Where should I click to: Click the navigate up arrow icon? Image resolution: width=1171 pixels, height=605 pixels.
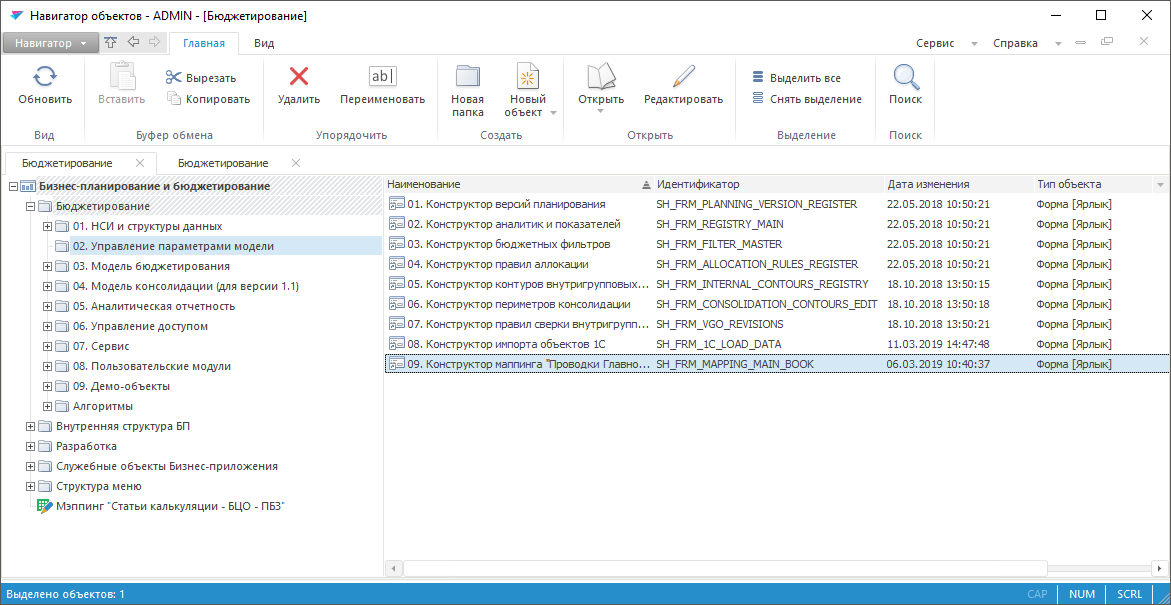coord(111,43)
